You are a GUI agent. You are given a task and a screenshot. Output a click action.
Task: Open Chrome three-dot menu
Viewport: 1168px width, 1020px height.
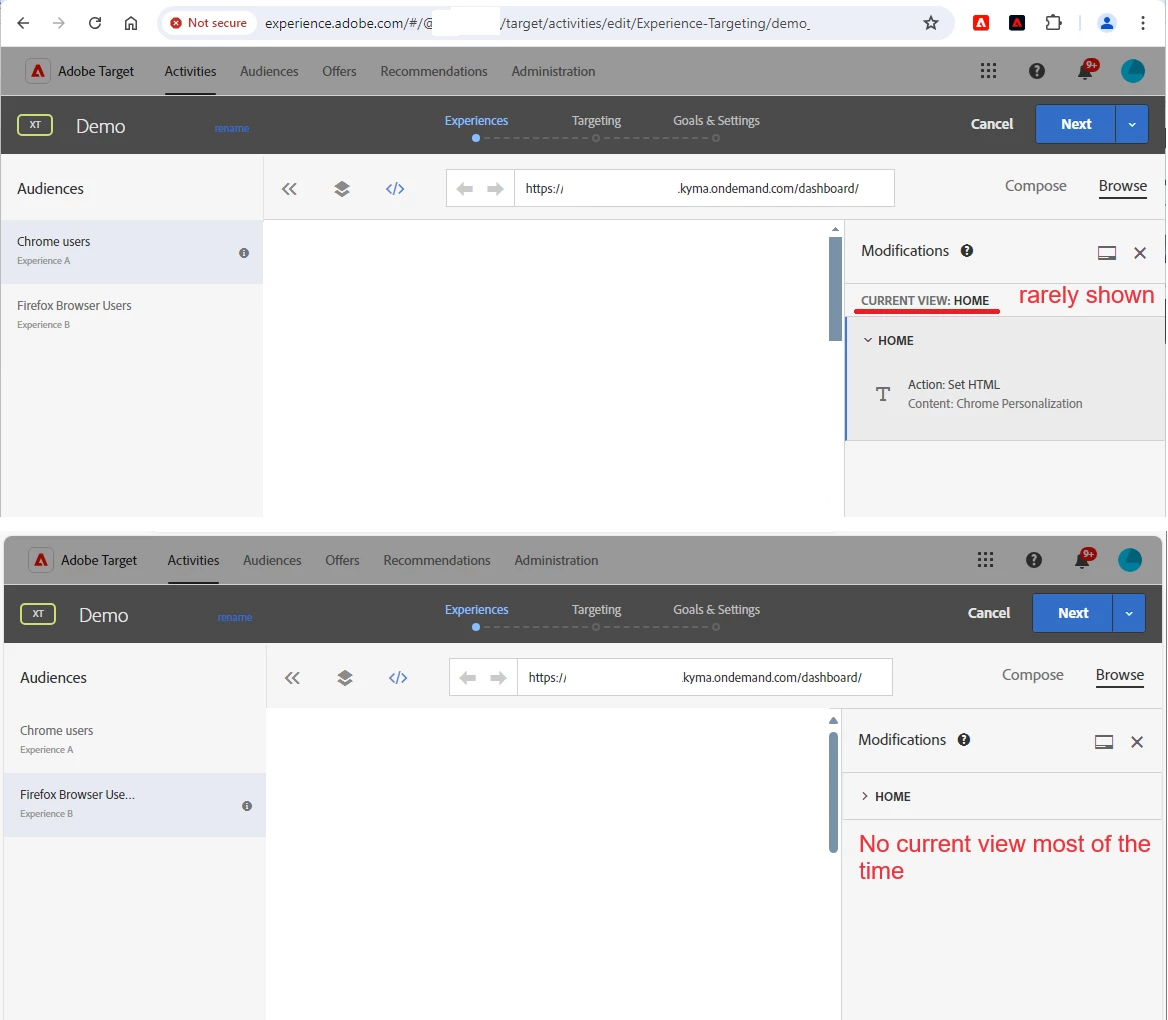pos(1143,23)
